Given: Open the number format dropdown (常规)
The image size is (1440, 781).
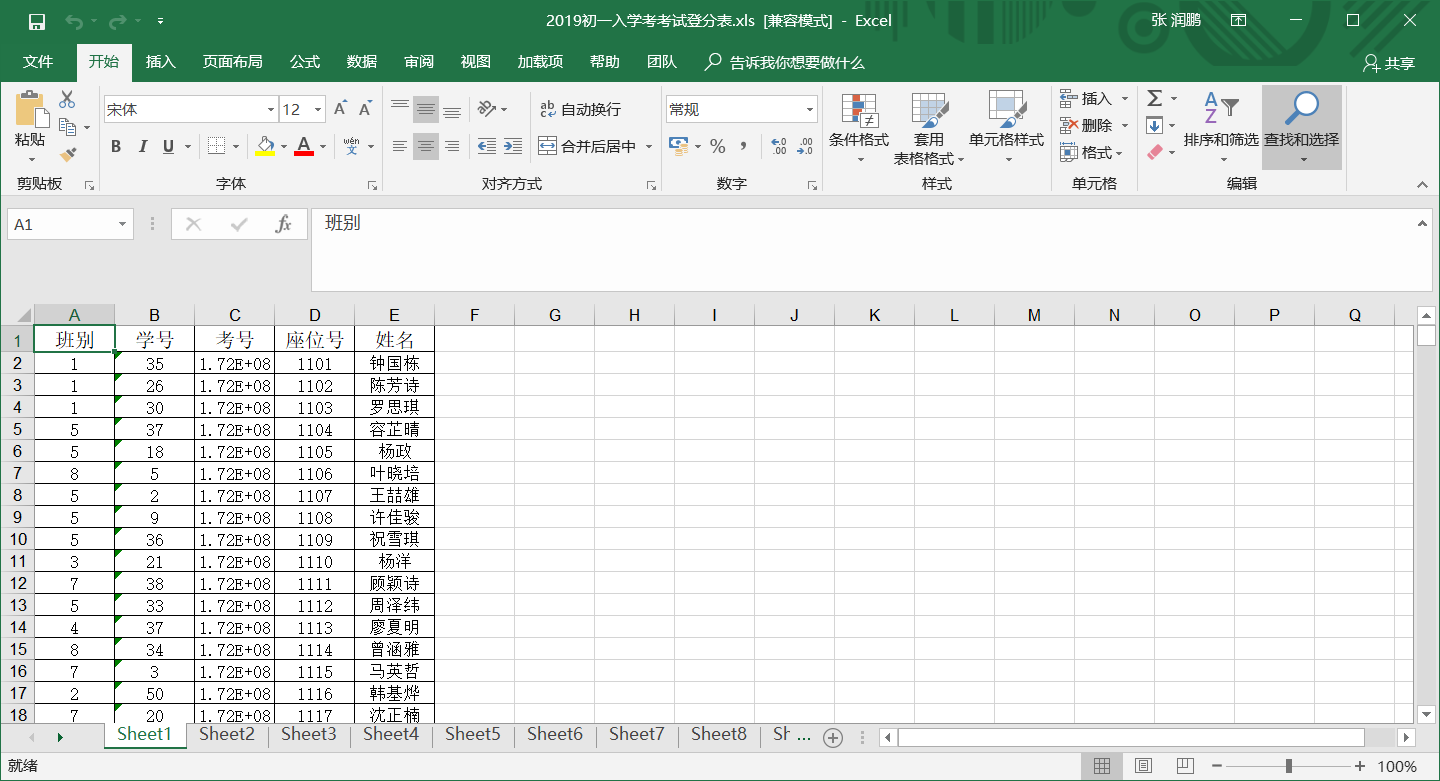Looking at the screenshot, I should 810,109.
